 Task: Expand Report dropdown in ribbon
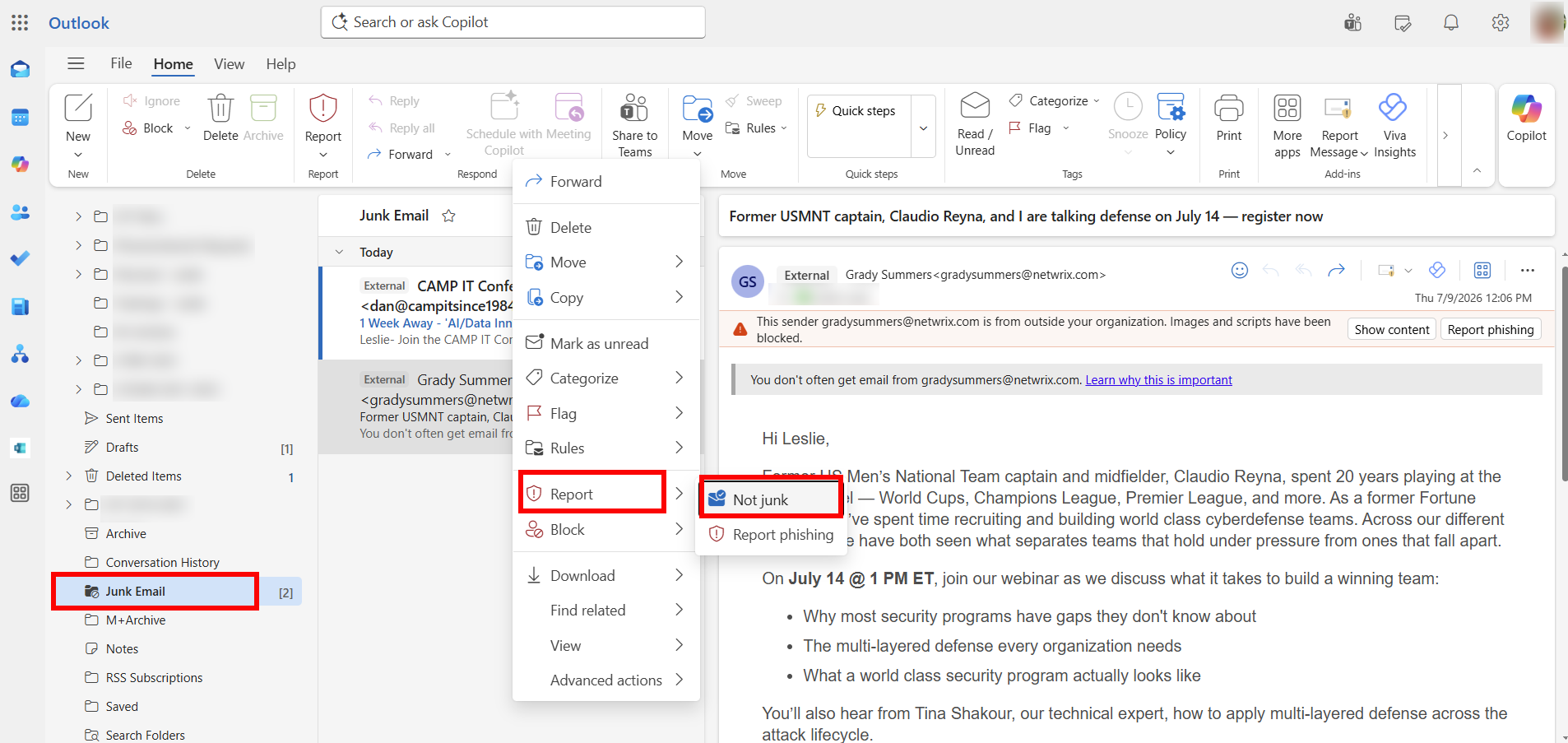[323, 155]
